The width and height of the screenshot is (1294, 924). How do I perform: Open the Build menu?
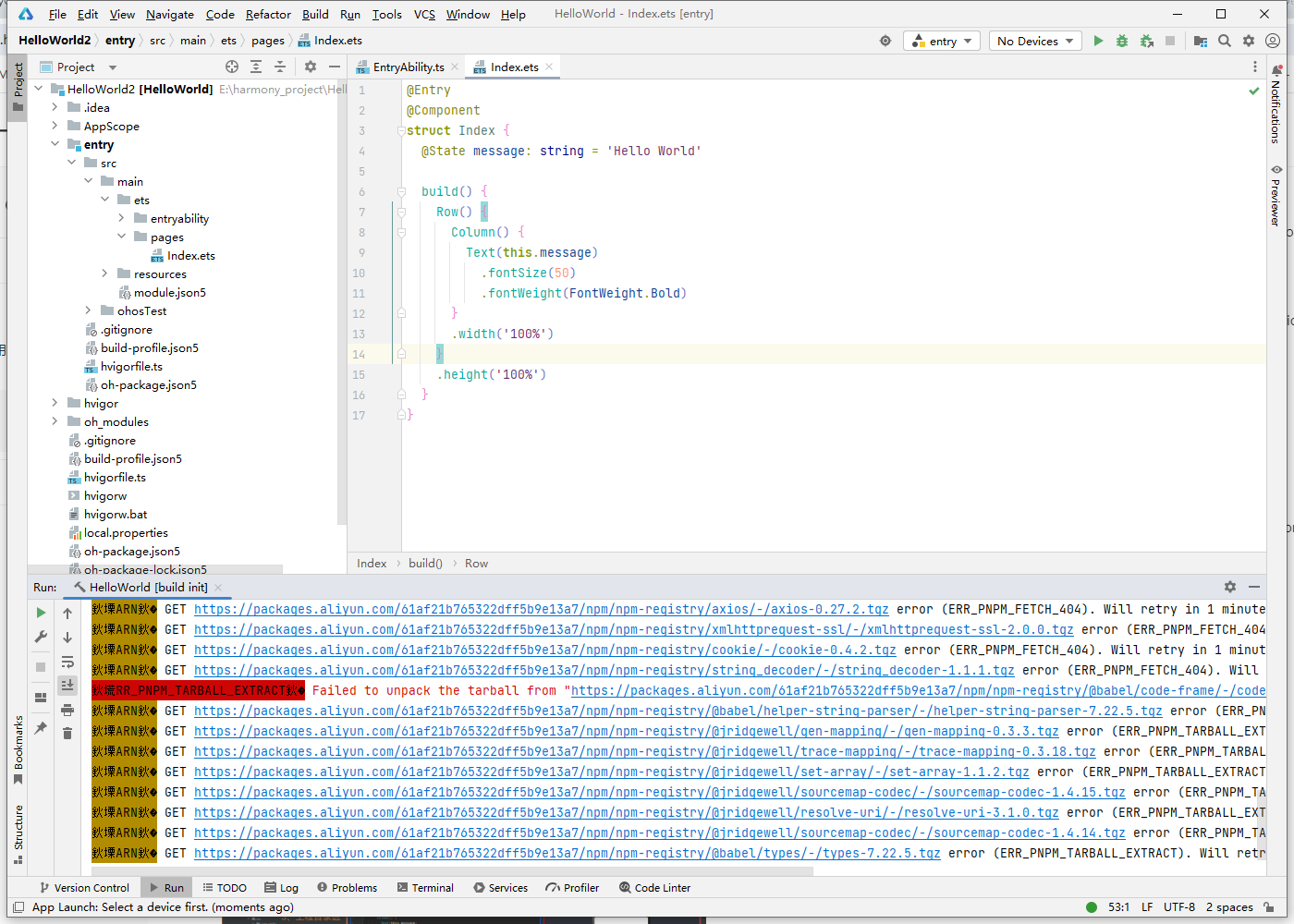click(x=315, y=14)
